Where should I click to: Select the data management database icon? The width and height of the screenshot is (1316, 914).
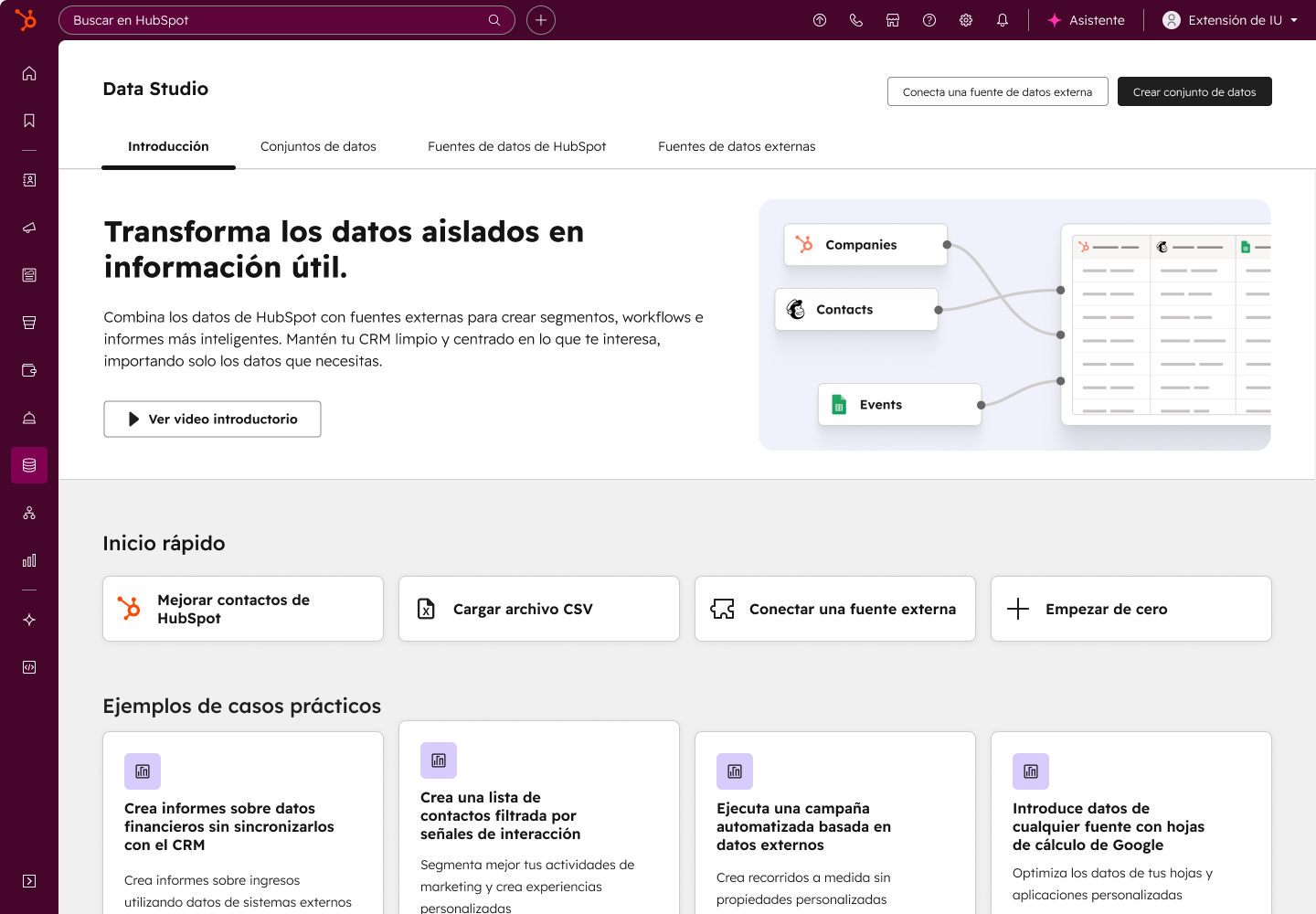point(29,465)
